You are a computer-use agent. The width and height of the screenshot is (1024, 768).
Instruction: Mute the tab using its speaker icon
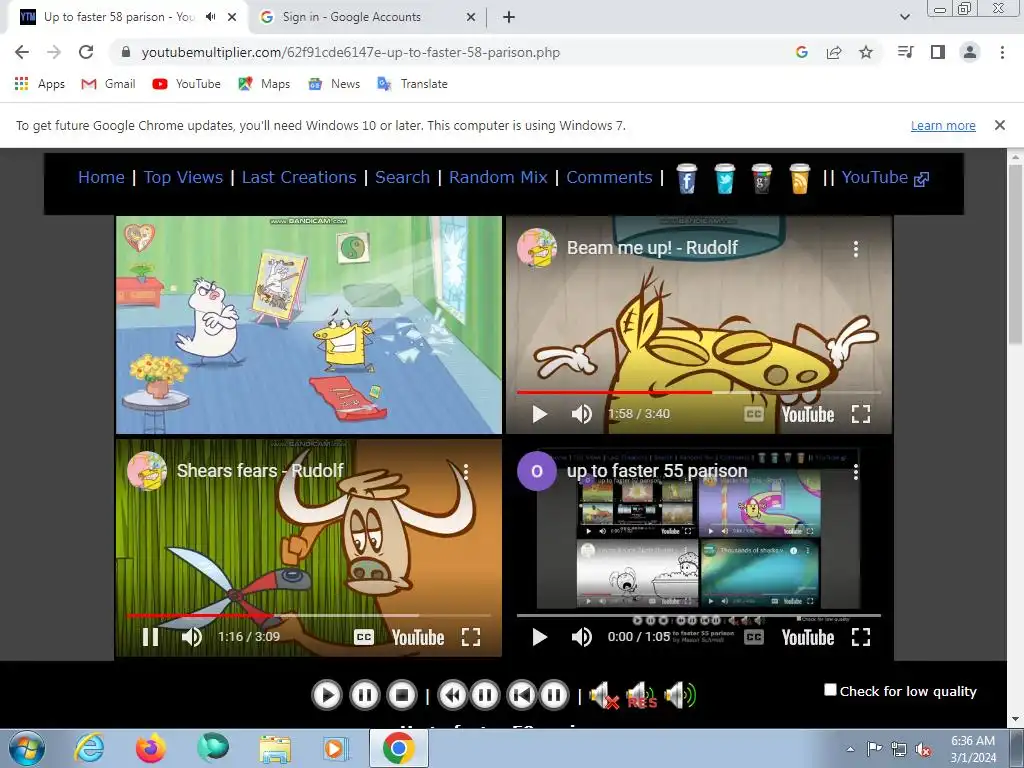pyautogui.click(x=210, y=17)
